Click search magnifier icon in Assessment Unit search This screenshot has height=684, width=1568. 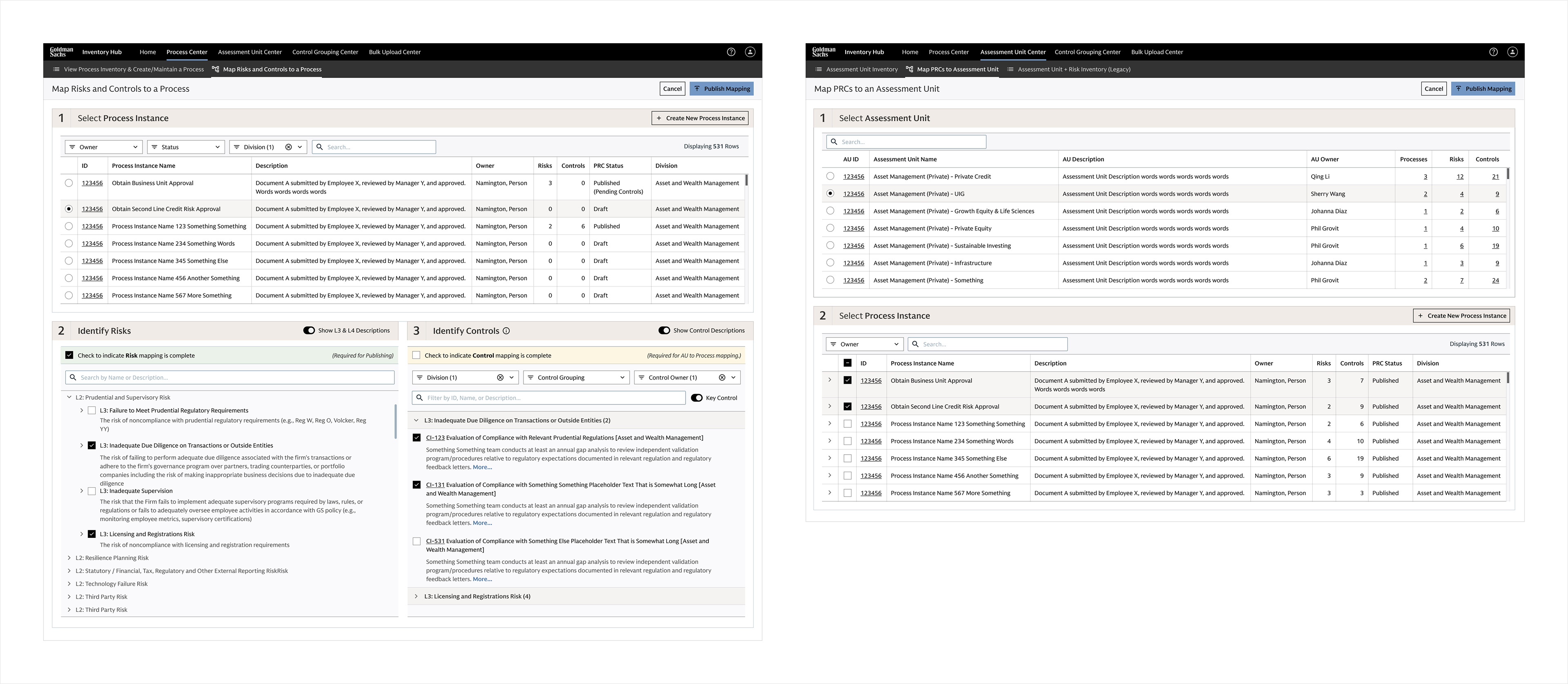tap(834, 142)
